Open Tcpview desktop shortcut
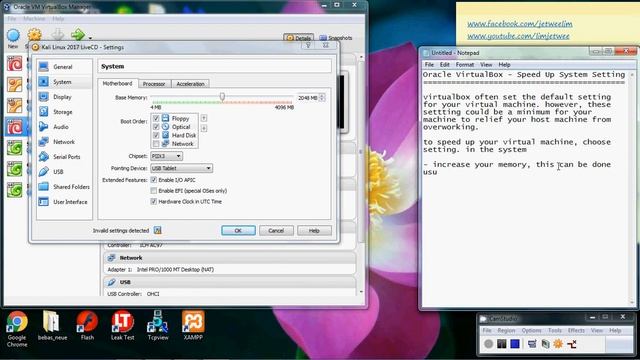This screenshot has height=360, width=640. (158, 326)
